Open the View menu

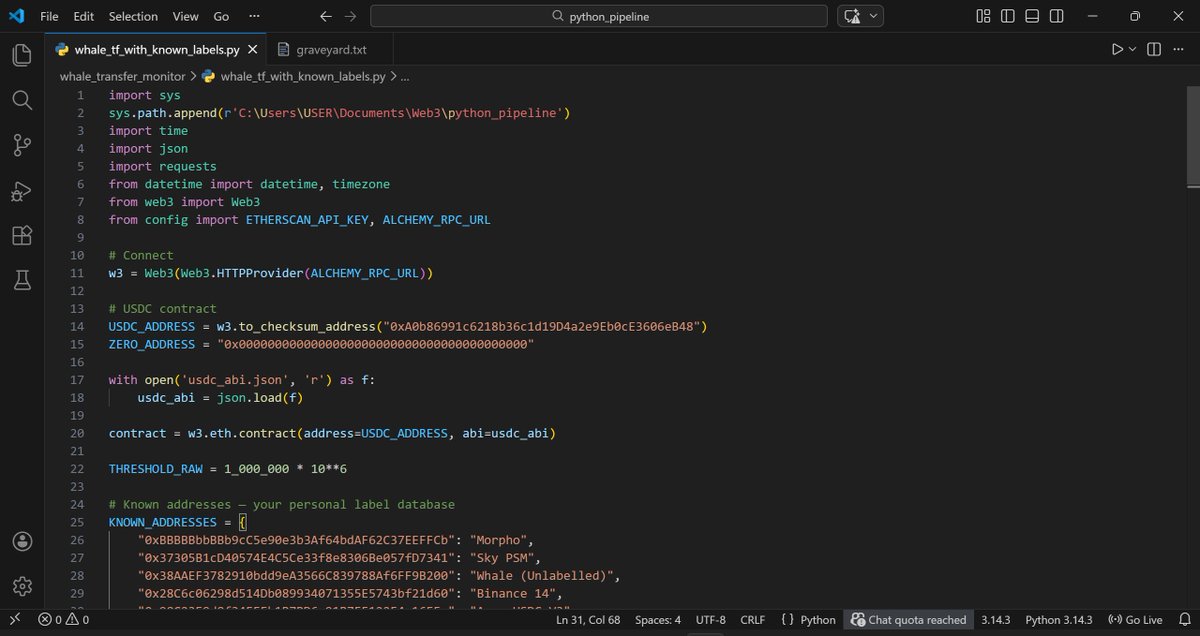(x=185, y=16)
